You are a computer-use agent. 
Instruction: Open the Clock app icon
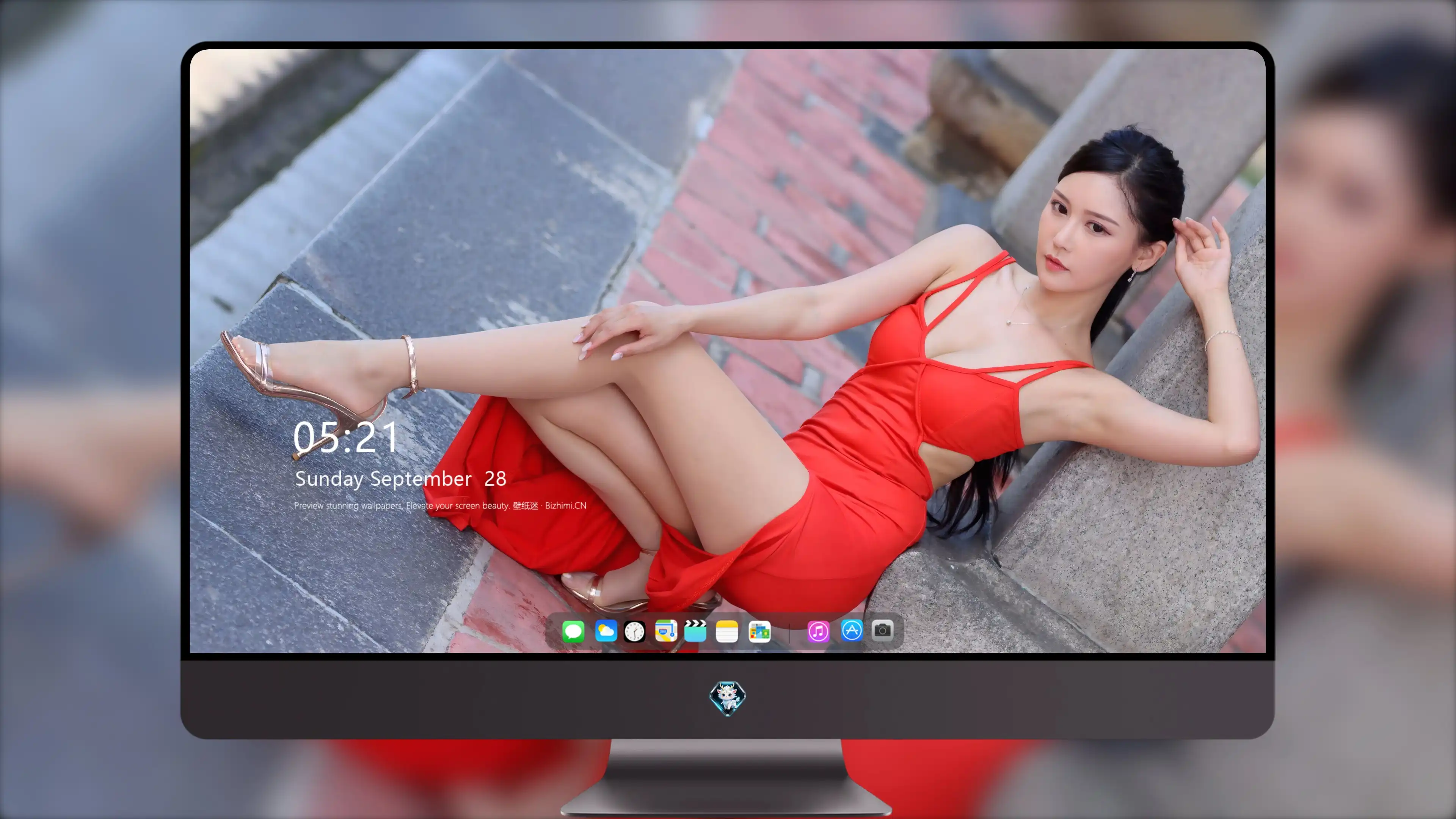tap(634, 631)
